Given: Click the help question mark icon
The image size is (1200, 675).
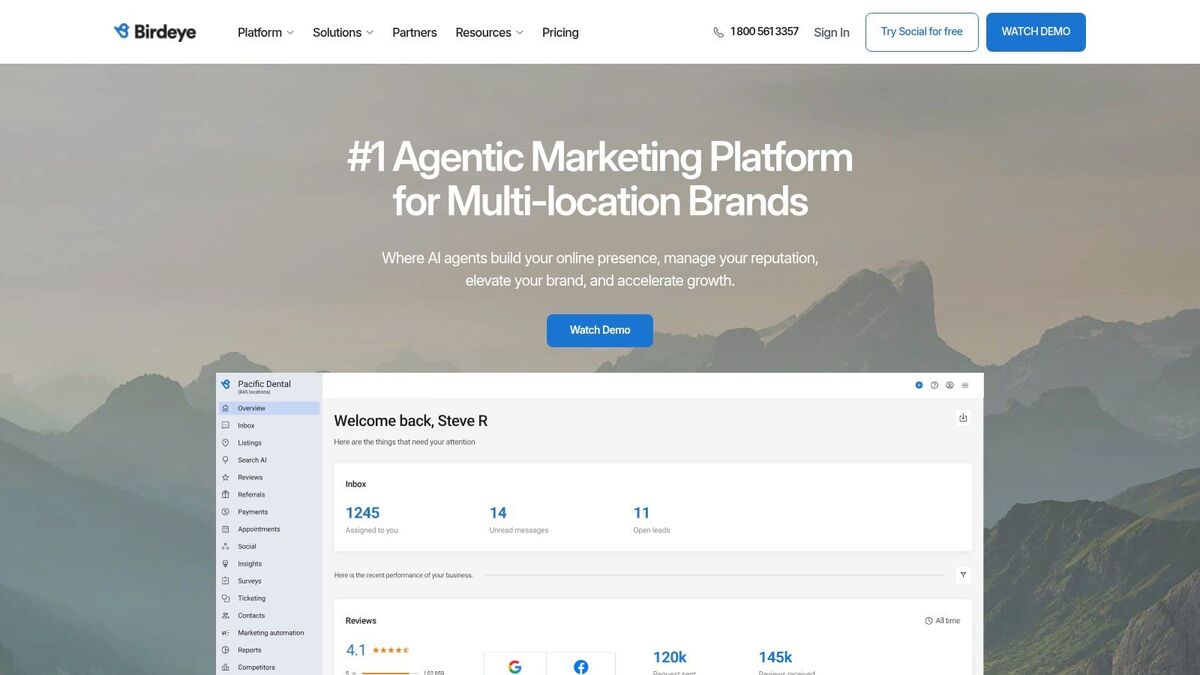Looking at the screenshot, I should coord(934,385).
